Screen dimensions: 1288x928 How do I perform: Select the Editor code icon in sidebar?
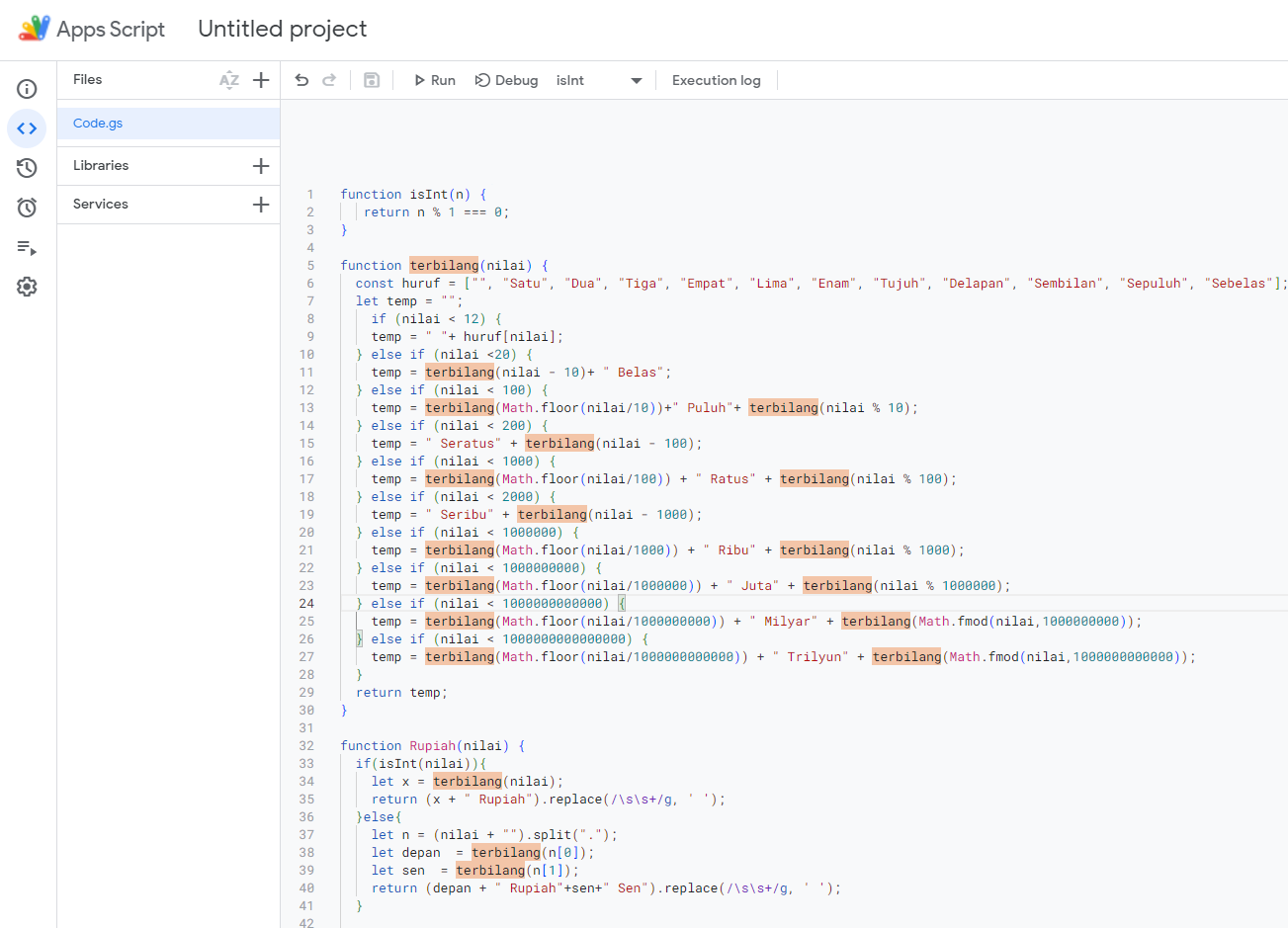tap(27, 128)
